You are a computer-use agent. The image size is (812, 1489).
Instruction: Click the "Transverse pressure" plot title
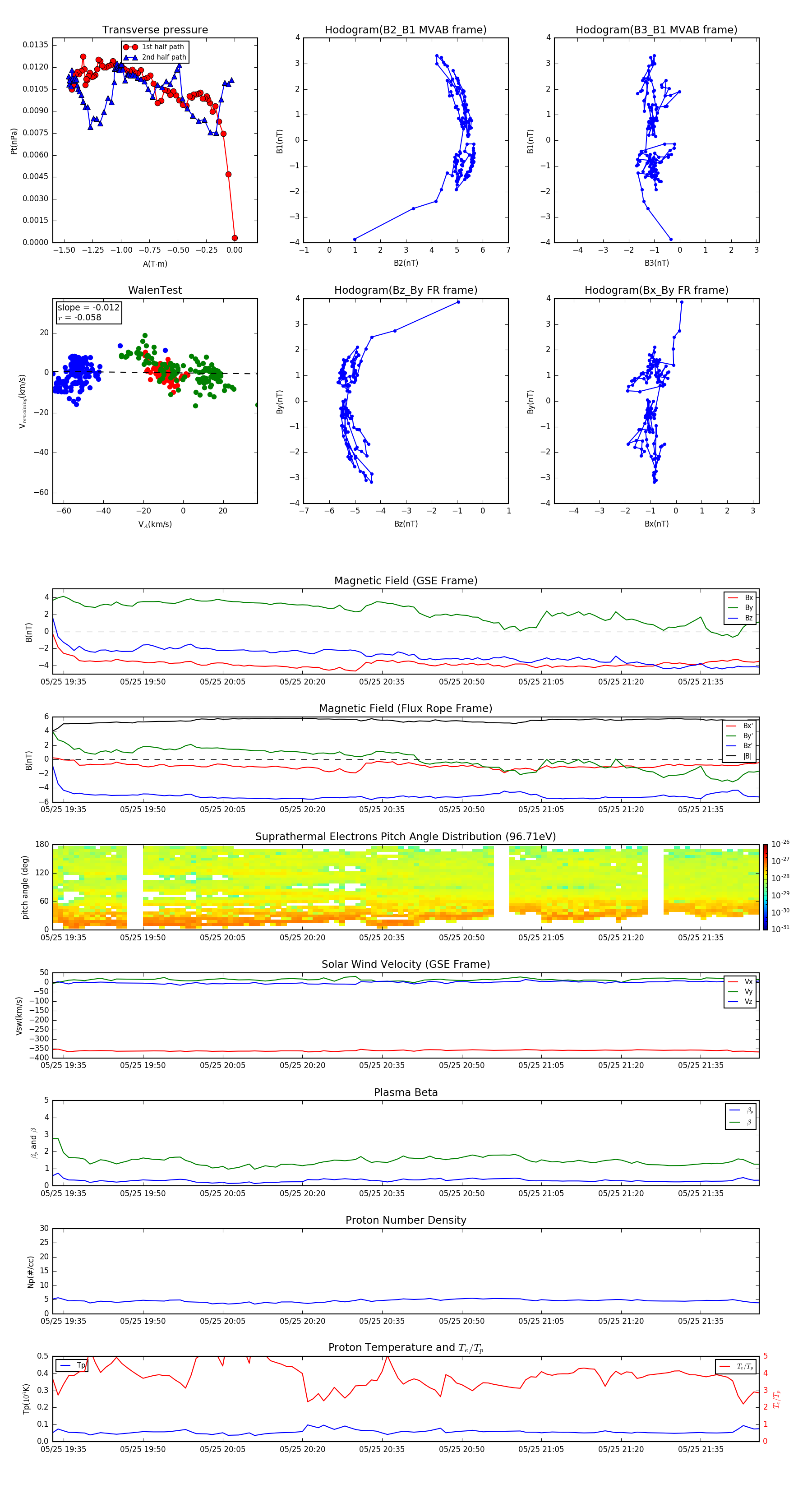[x=155, y=29]
